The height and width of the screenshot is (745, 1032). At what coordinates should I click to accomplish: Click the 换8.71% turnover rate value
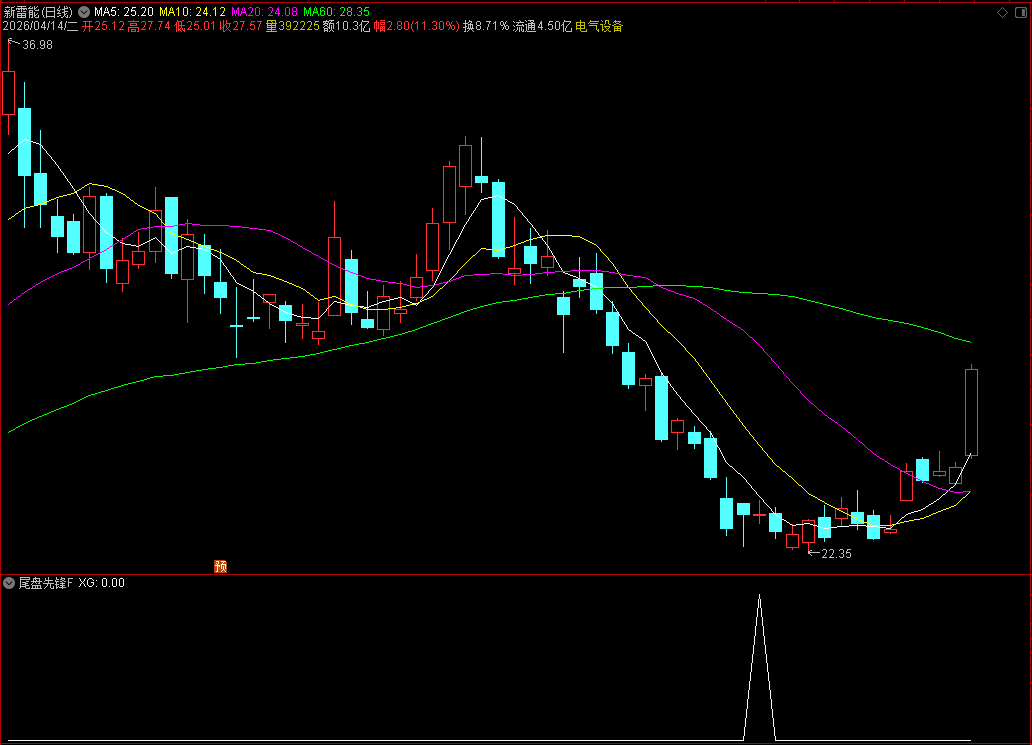pos(486,26)
